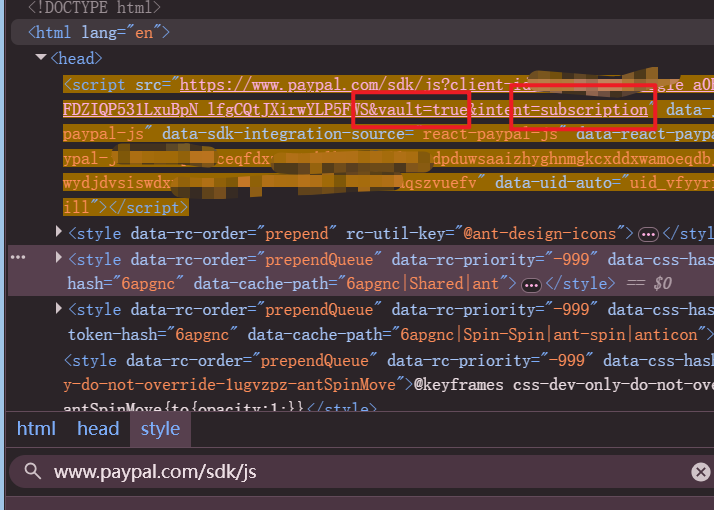The width and height of the screenshot is (714, 510).
Task: Click the @keyframes css-dev-only text
Action: 563,385
